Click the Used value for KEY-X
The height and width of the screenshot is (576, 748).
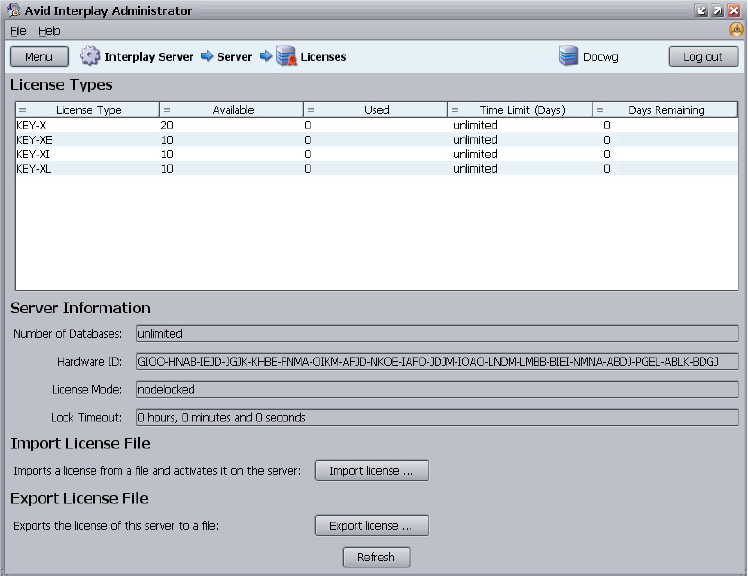point(308,125)
